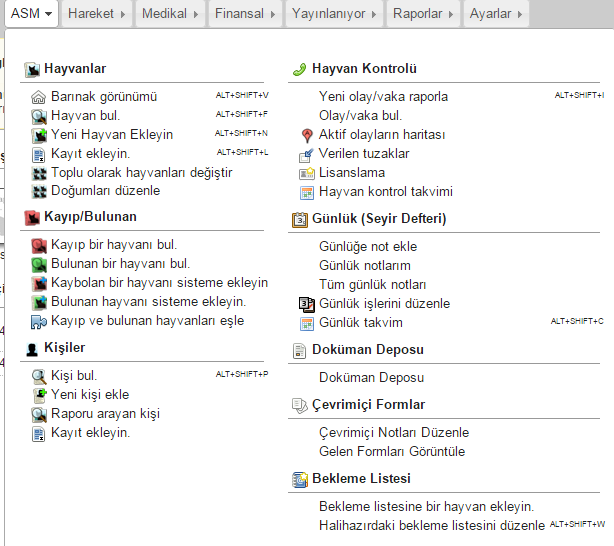This screenshot has width=614, height=546.
Task: Choose Gelen Formları Görüntüle
Action: (x=392, y=451)
